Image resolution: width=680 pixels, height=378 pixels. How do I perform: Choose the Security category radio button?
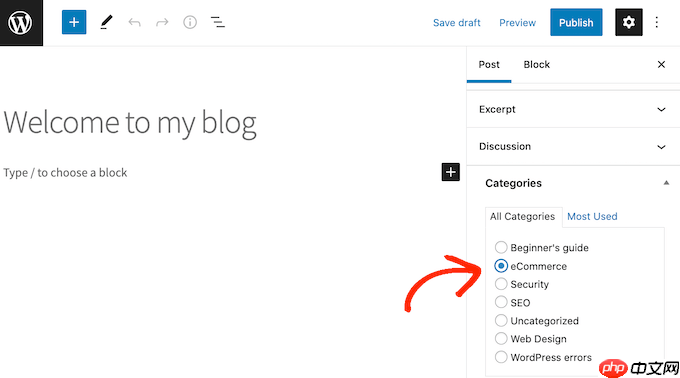(501, 284)
